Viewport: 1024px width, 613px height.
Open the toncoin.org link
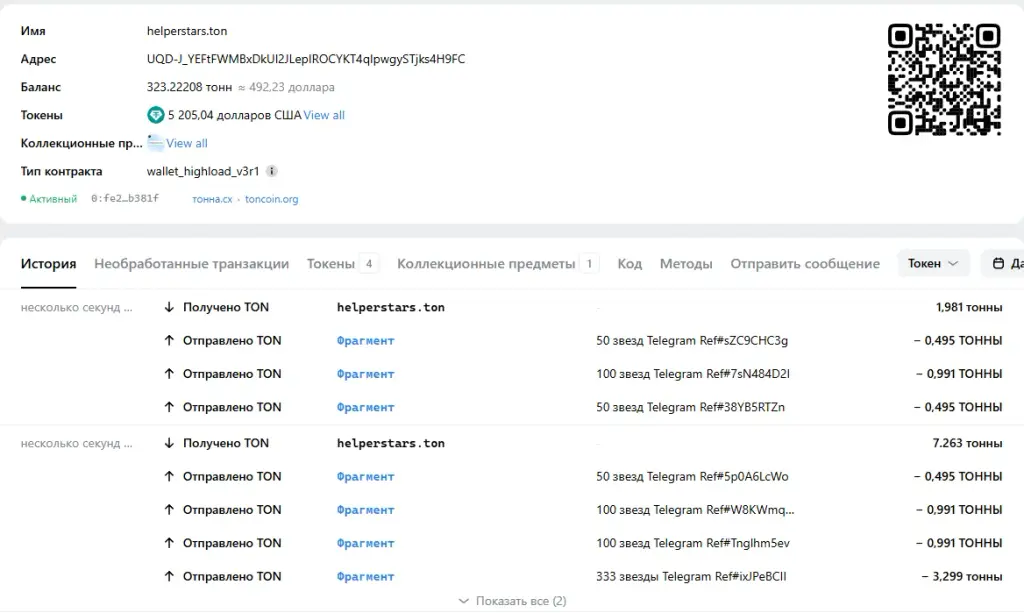(x=272, y=199)
